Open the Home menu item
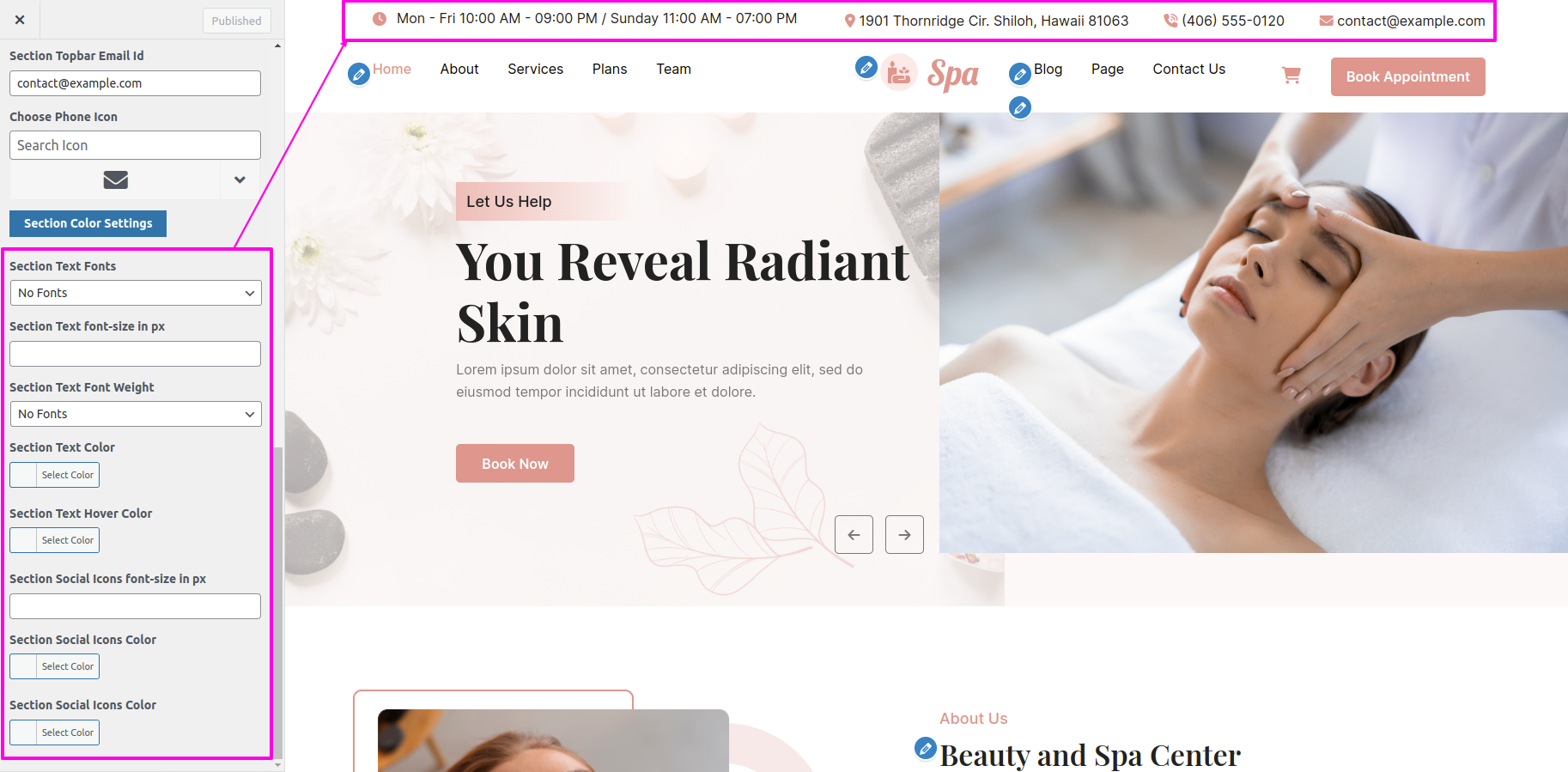 (392, 69)
